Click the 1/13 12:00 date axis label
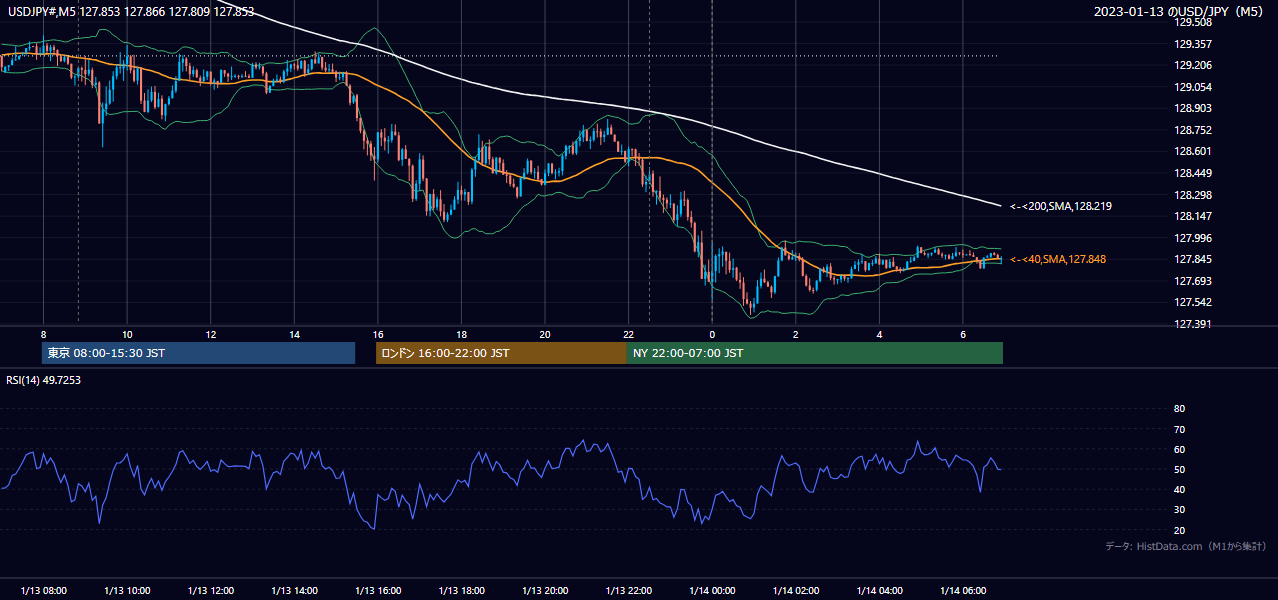The height and width of the screenshot is (600, 1278). click(x=211, y=591)
